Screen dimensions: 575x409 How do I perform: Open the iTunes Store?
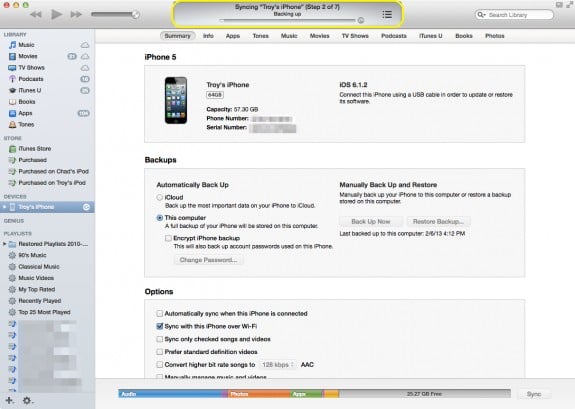[34, 149]
